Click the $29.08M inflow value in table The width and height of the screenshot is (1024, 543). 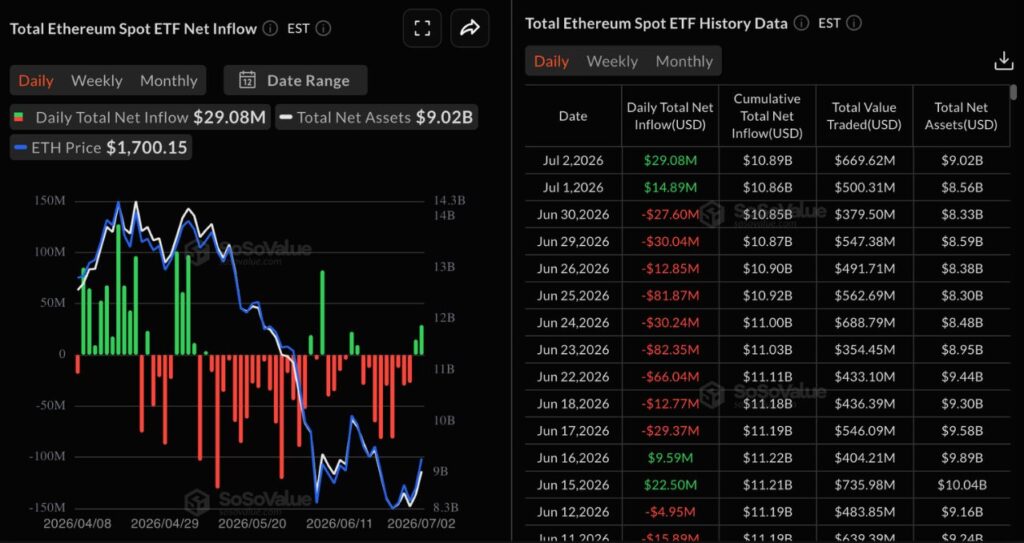(x=670, y=160)
